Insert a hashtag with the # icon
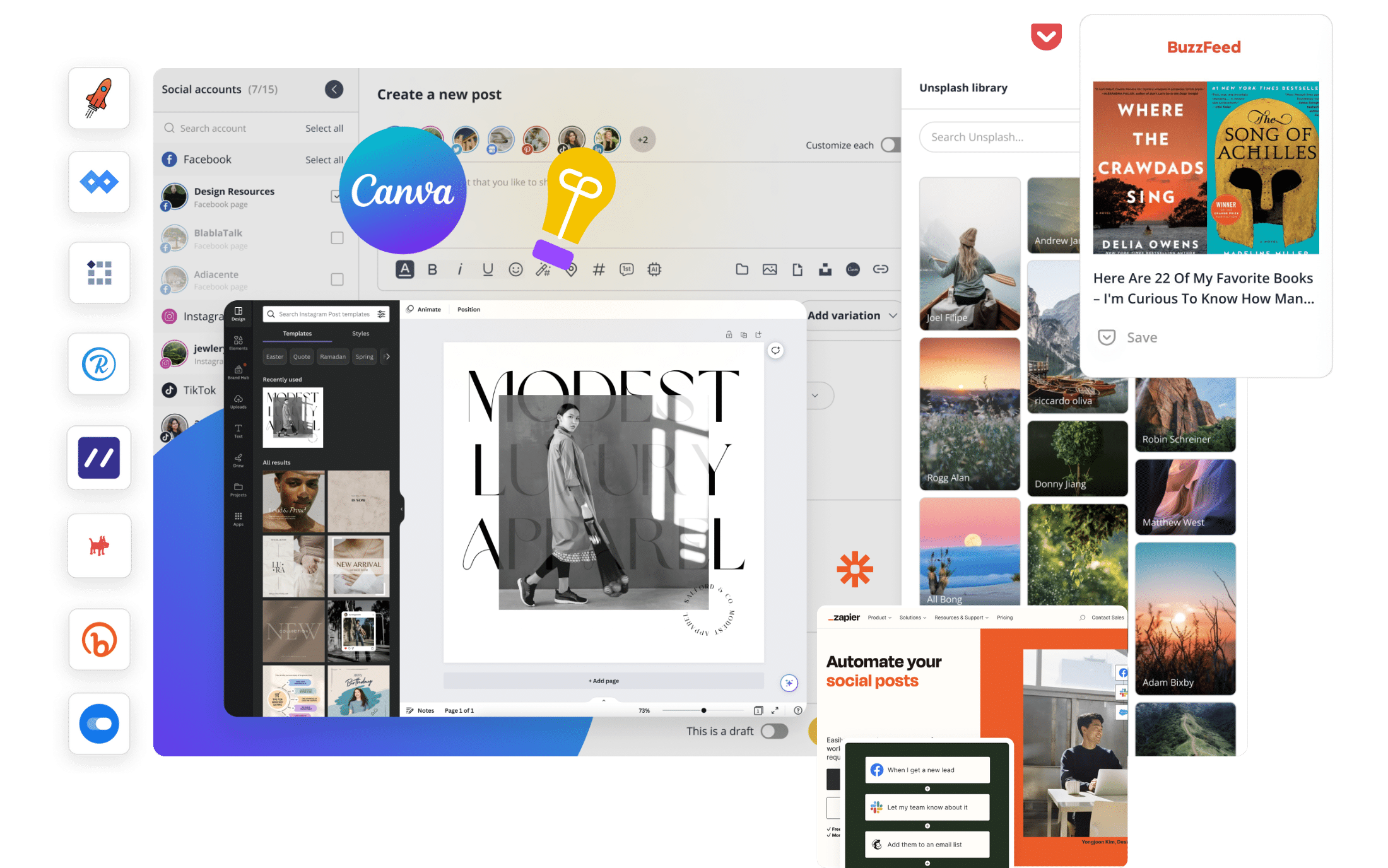Image resolution: width=1388 pixels, height=868 pixels. pos(599,269)
